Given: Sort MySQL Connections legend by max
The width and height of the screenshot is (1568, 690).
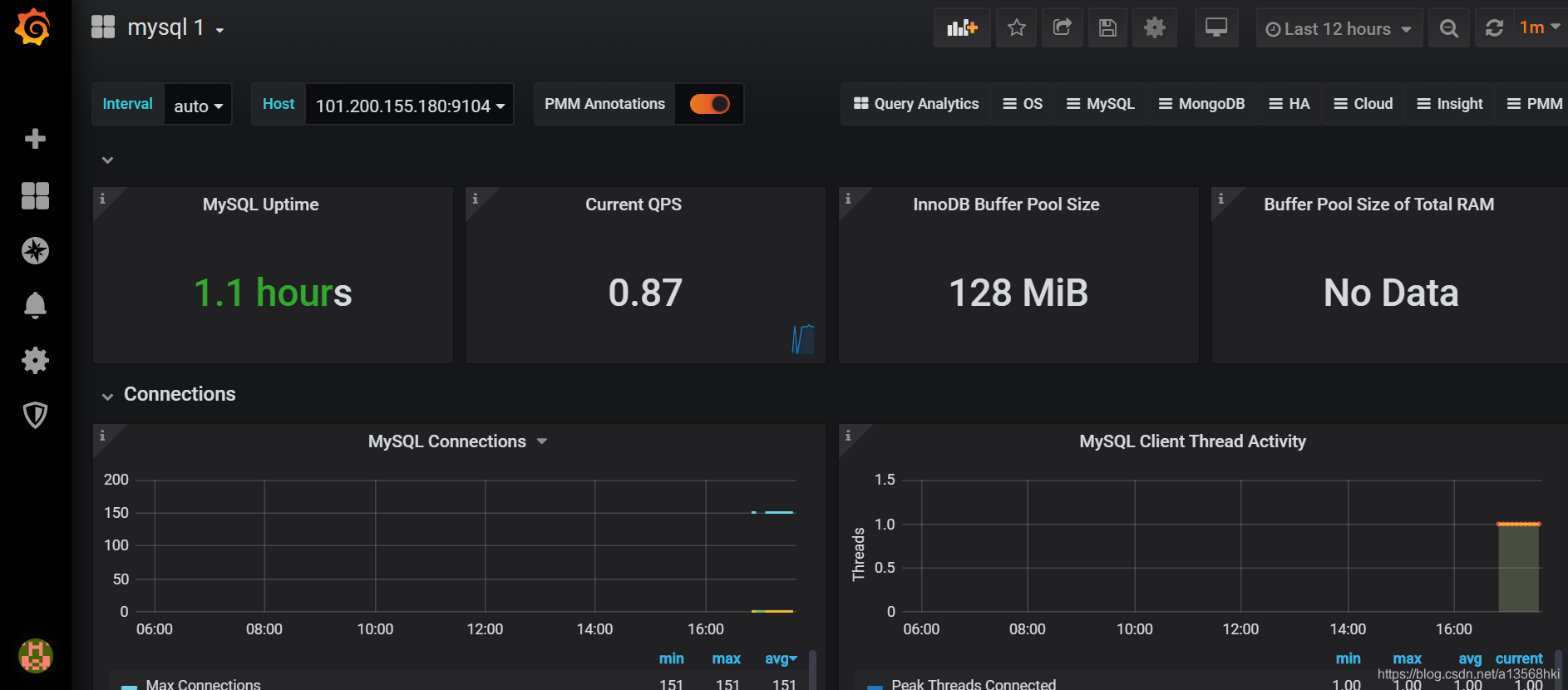Looking at the screenshot, I should pos(726,658).
